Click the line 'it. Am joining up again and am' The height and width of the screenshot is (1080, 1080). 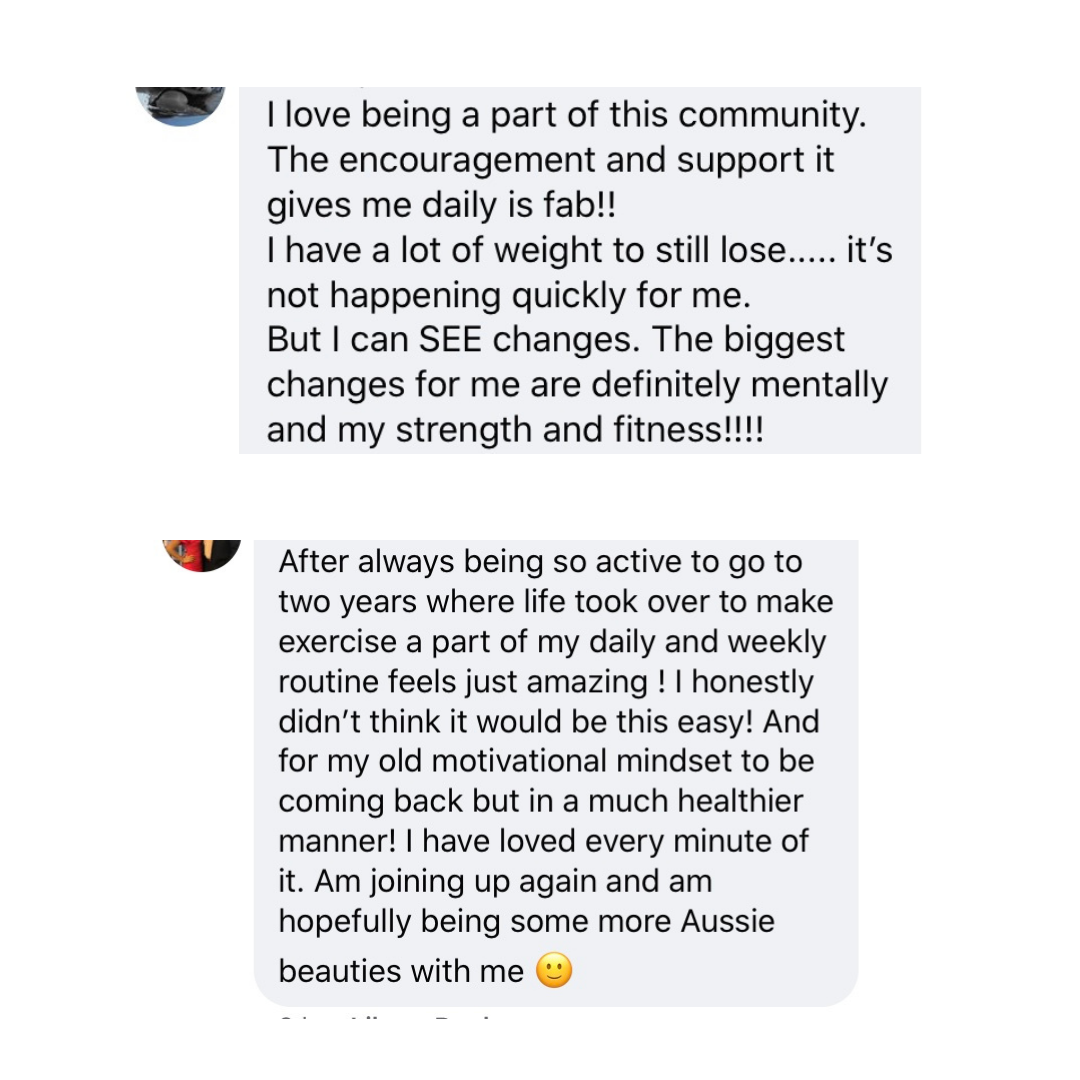coord(495,882)
